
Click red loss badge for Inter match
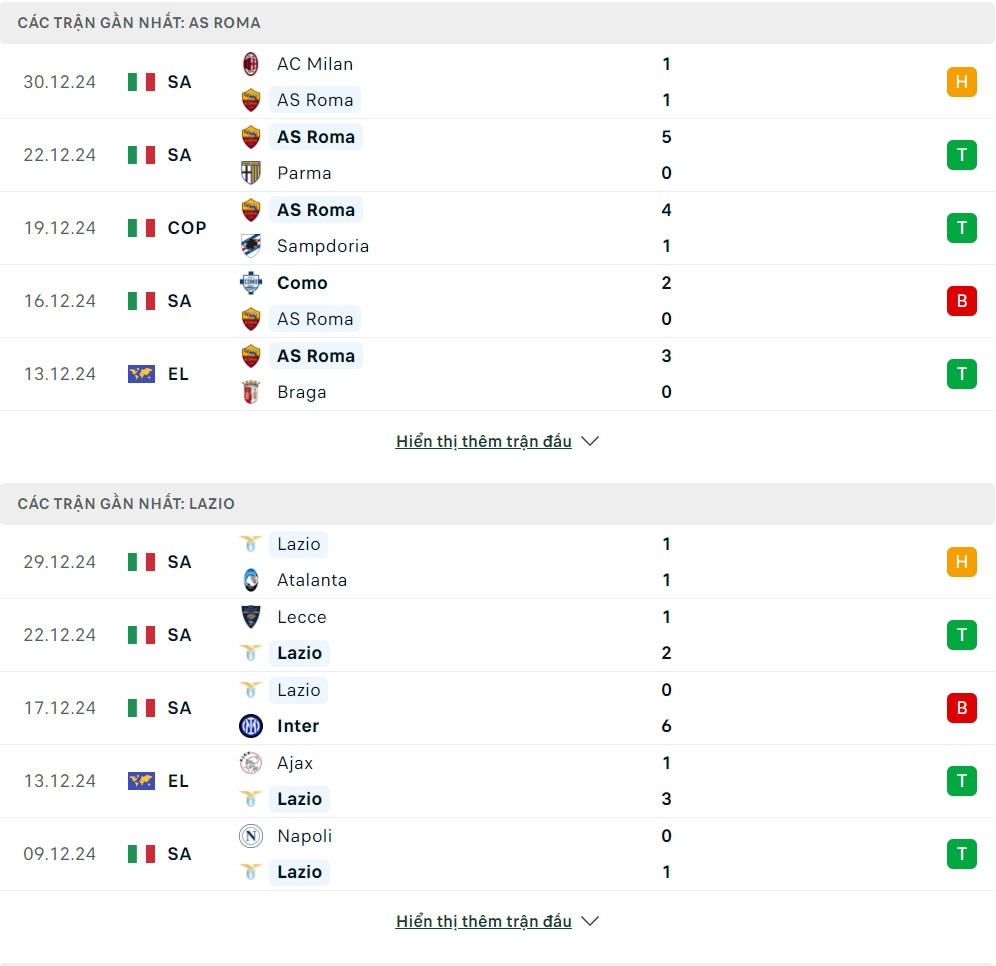(962, 708)
